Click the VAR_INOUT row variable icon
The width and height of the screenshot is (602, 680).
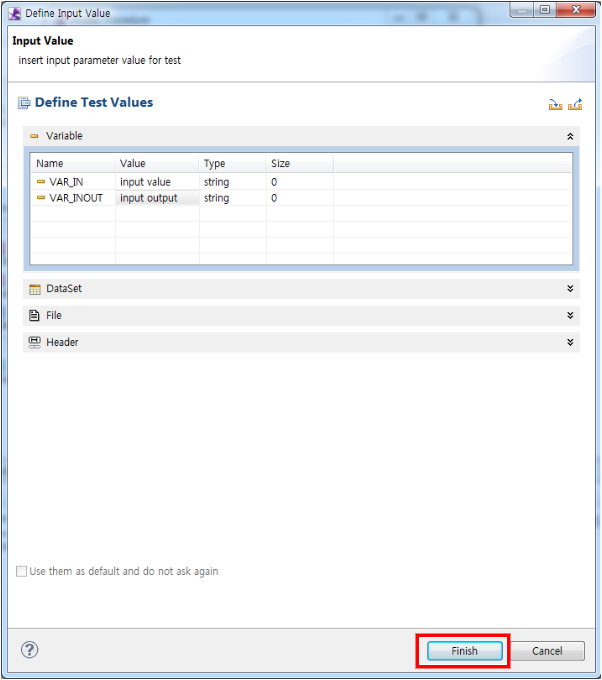41,198
